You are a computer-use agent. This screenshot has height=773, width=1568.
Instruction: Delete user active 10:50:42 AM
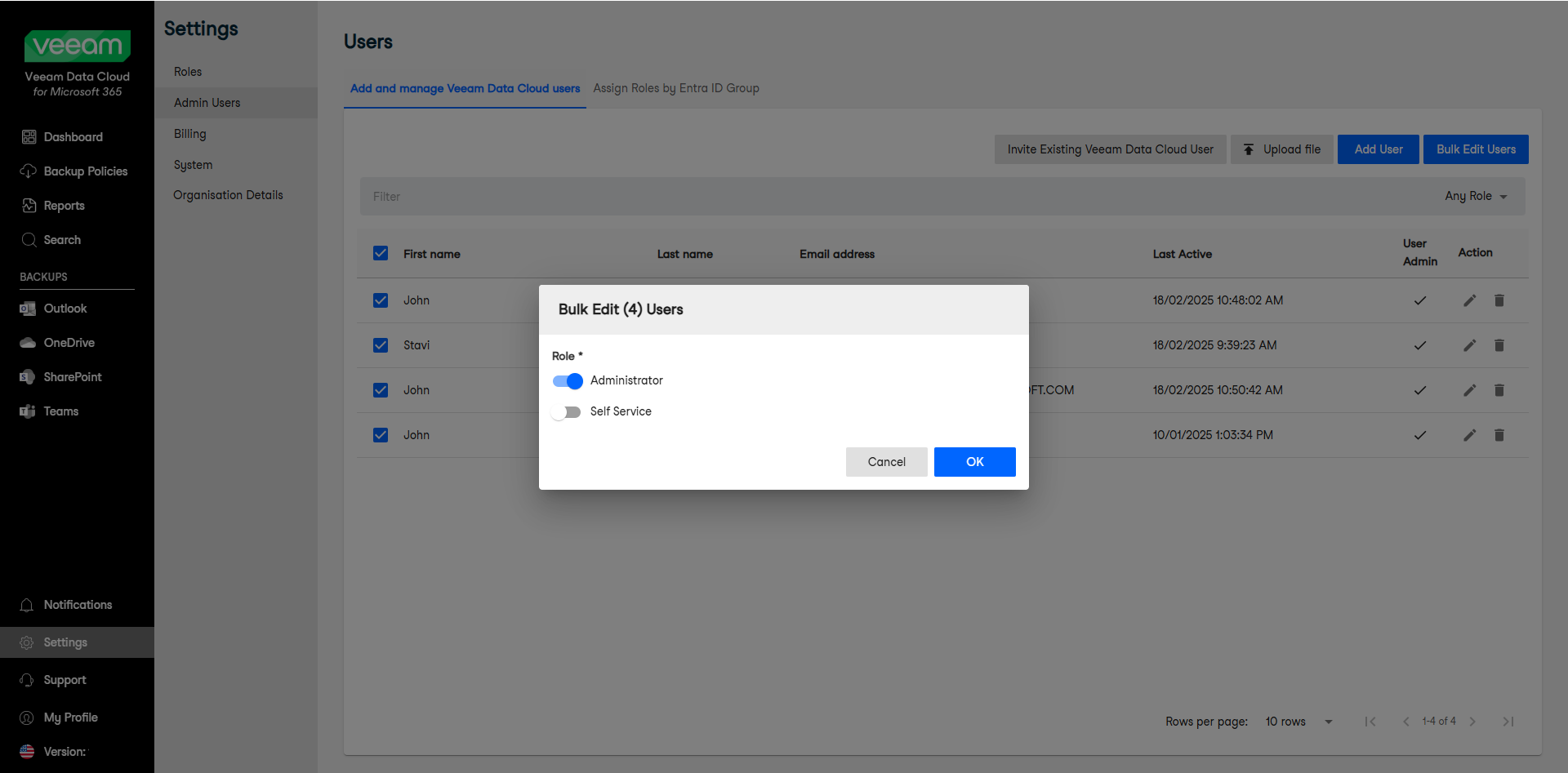click(1499, 390)
